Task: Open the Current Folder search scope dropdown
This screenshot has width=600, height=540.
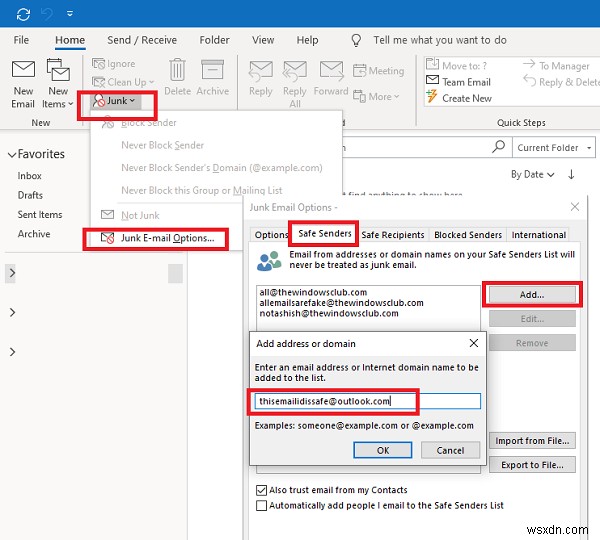Action: (x=553, y=148)
